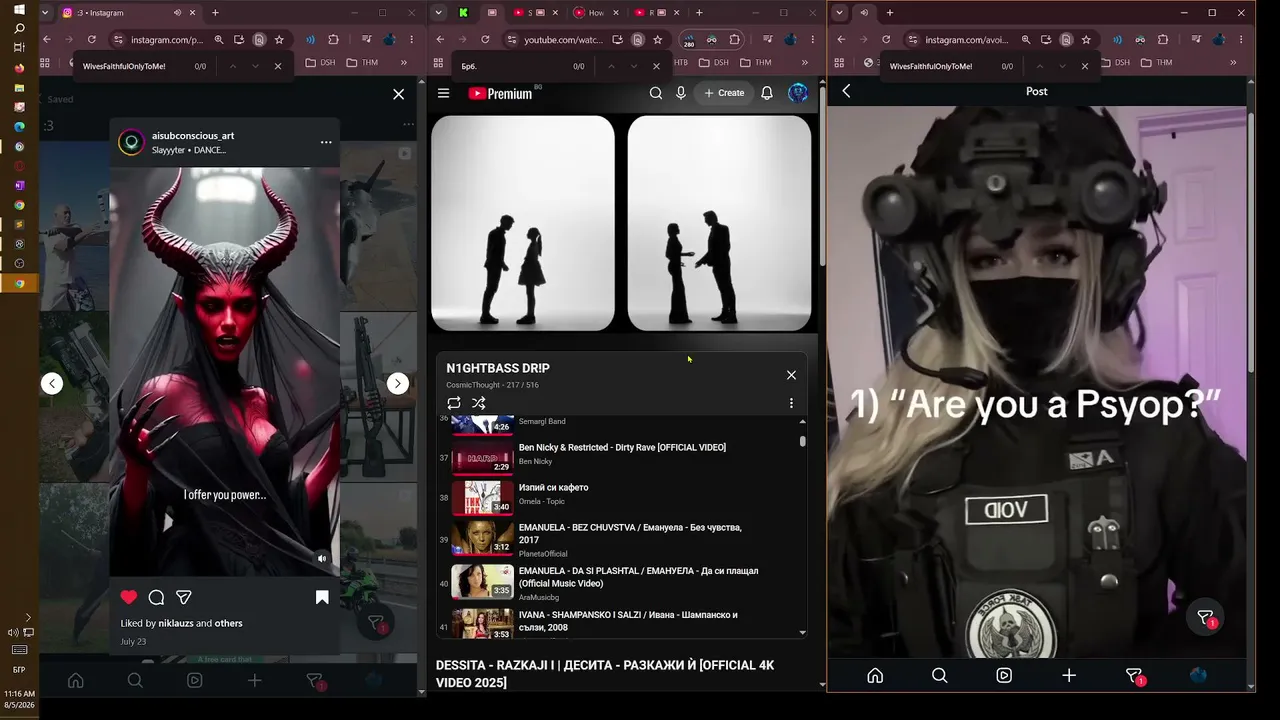Viewport: 1280px width, 720px height.
Task: Open the Slayyyter DANCE audio link
Action: click(189, 150)
